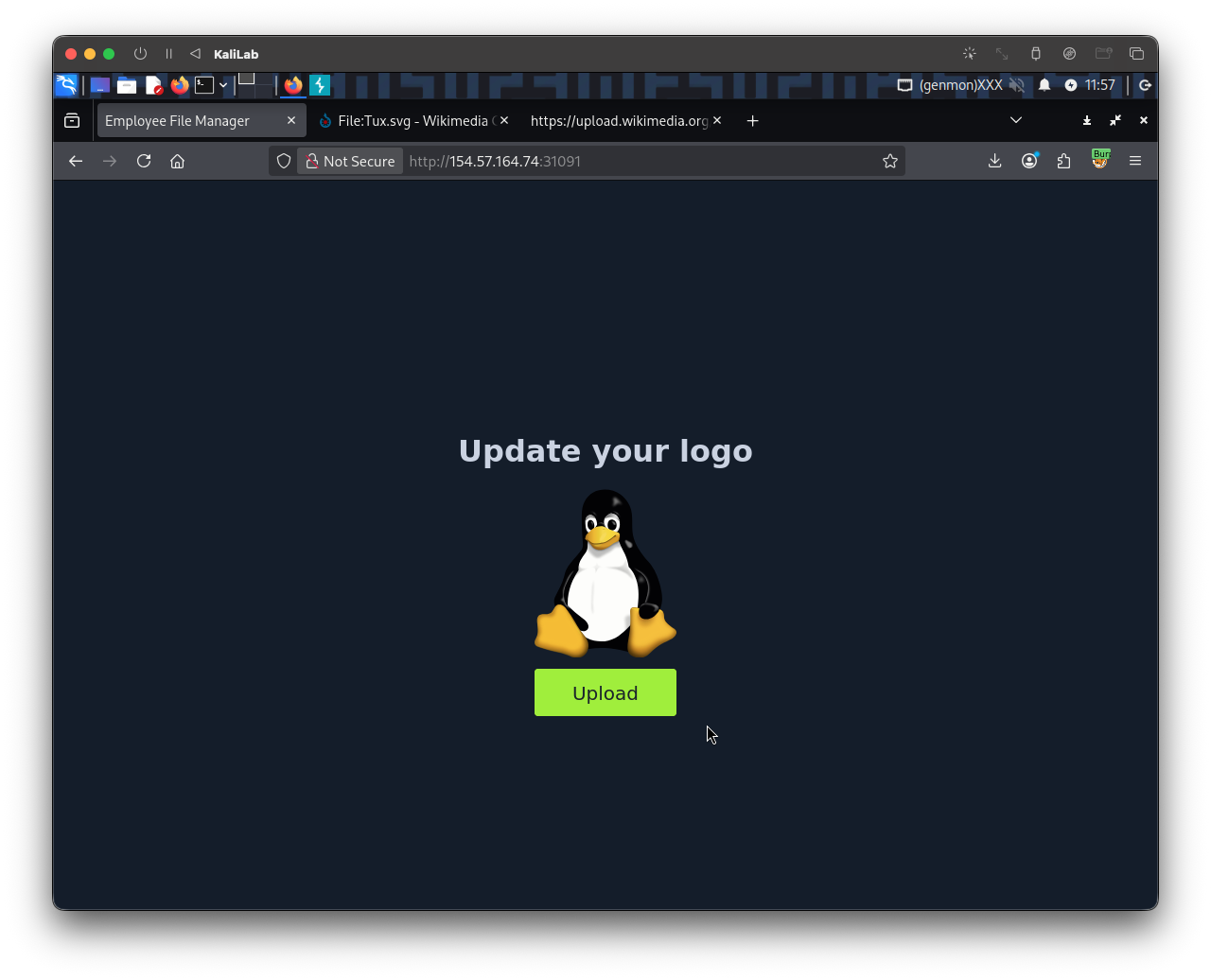Image resolution: width=1211 pixels, height=980 pixels.
Task: Click the Not Secure site info button
Action: coord(350,161)
